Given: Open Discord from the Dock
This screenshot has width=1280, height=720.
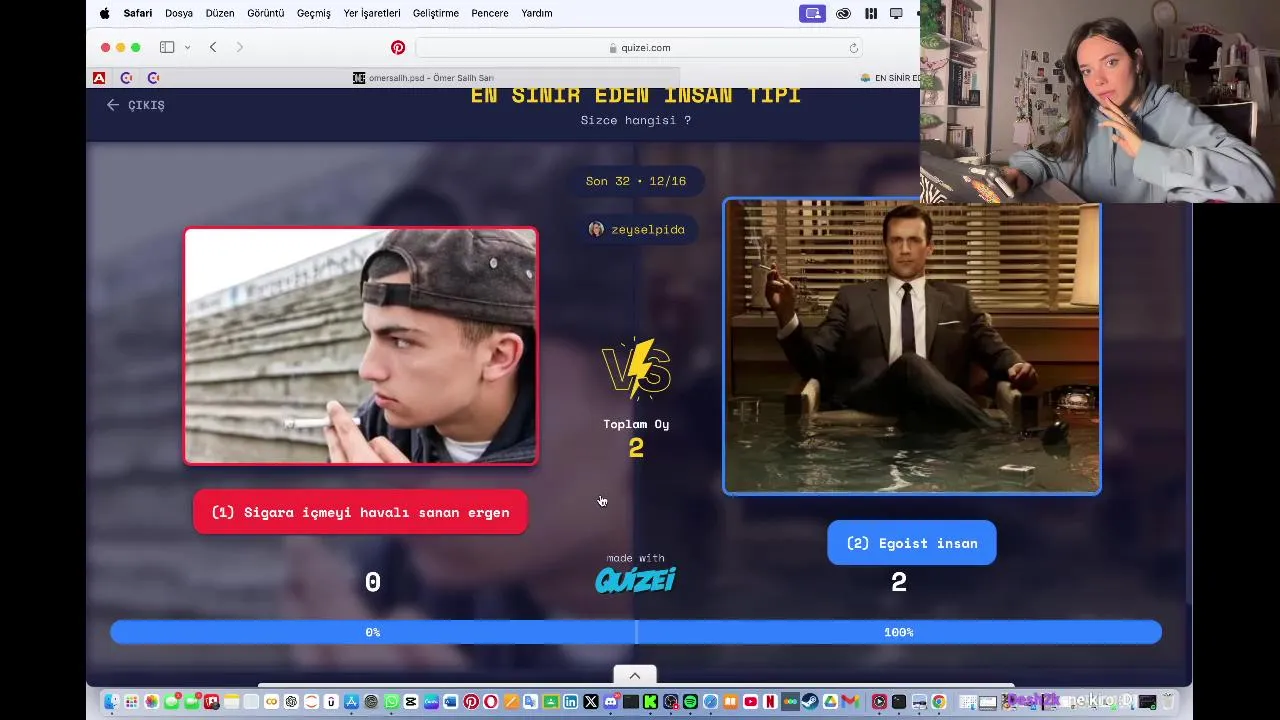Looking at the screenshot, I should pyautogui.click(x=611, y=702).
